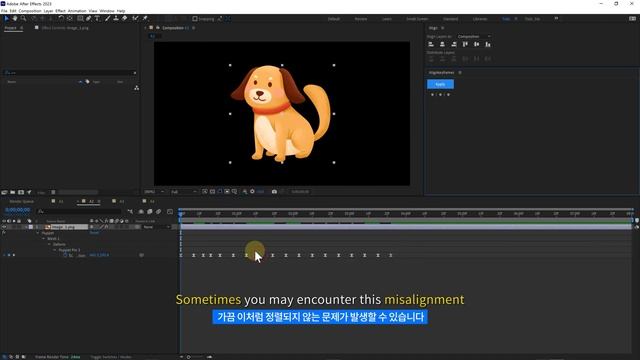640x360 pixels.
Task: Select the Type text tool
Action: click(x=97, y=18)
